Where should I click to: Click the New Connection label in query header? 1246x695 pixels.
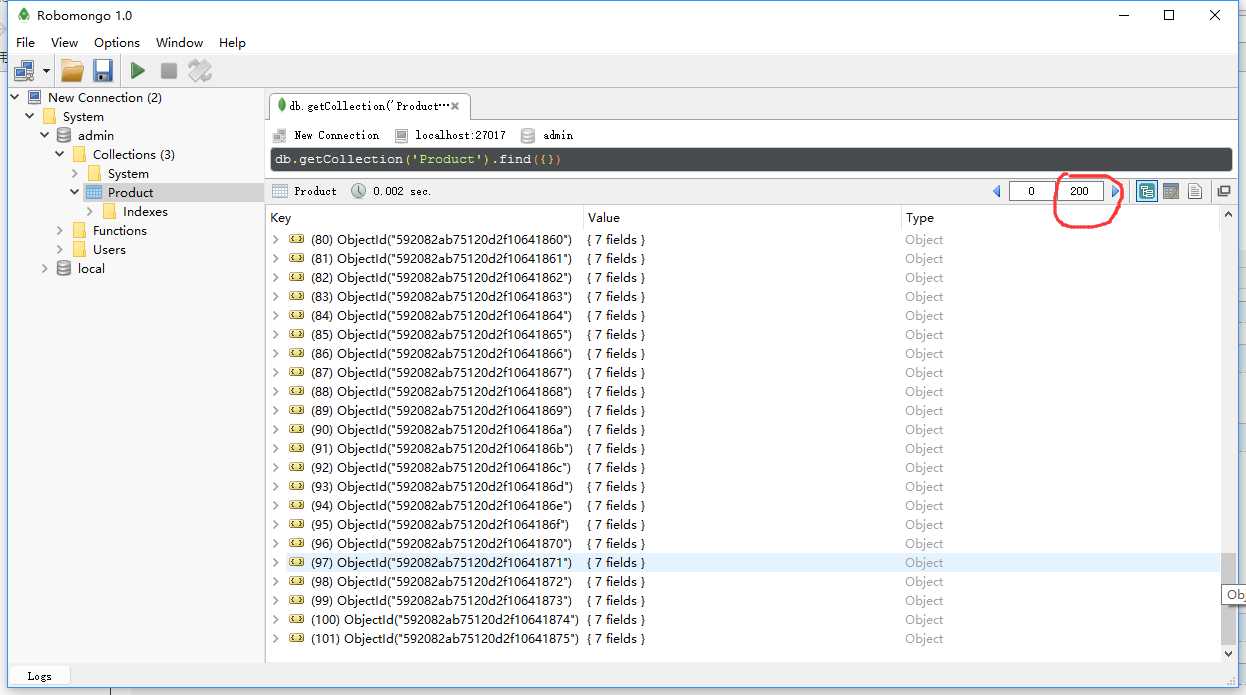coord(337,135)
